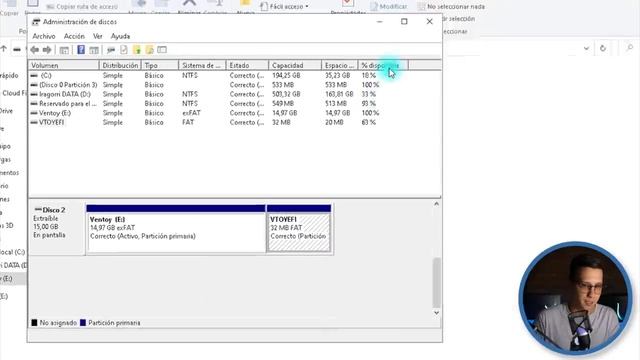Sort by the Espacio column header
This screenshot has width=640, height=360.
click(340, 65)
